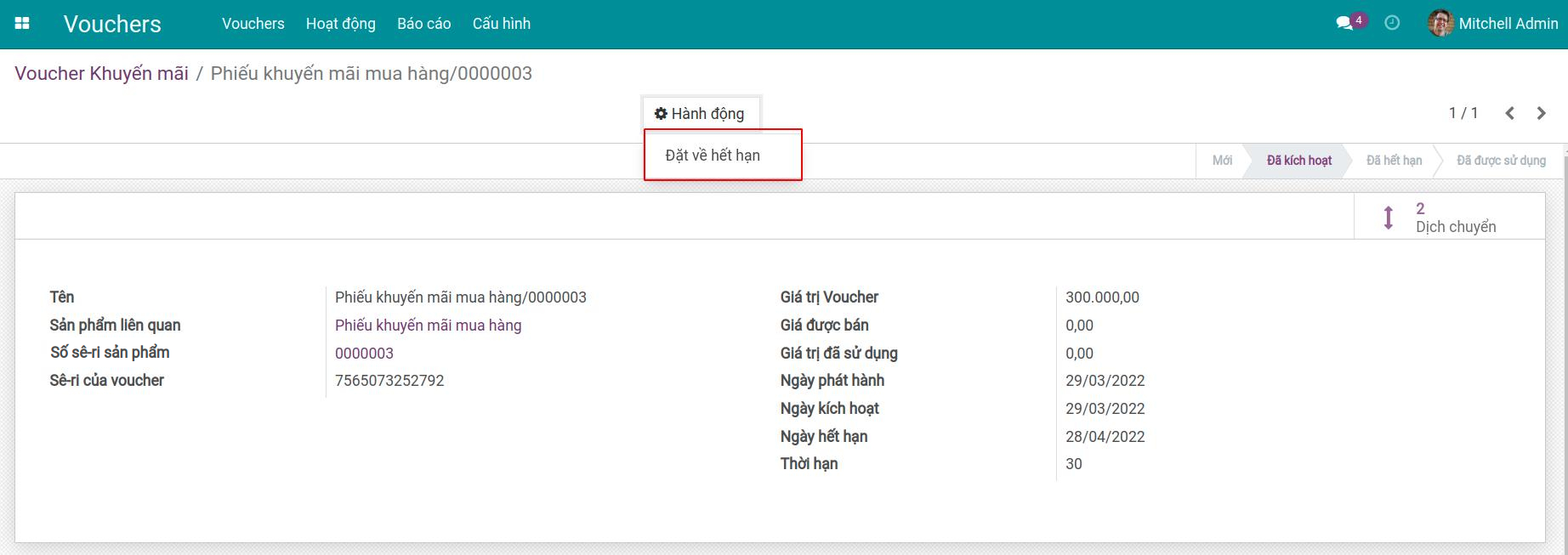Open the 2 Dịch chuyển stat button
Screen dimensions: 1568x555
click(x=1450, y=218)
